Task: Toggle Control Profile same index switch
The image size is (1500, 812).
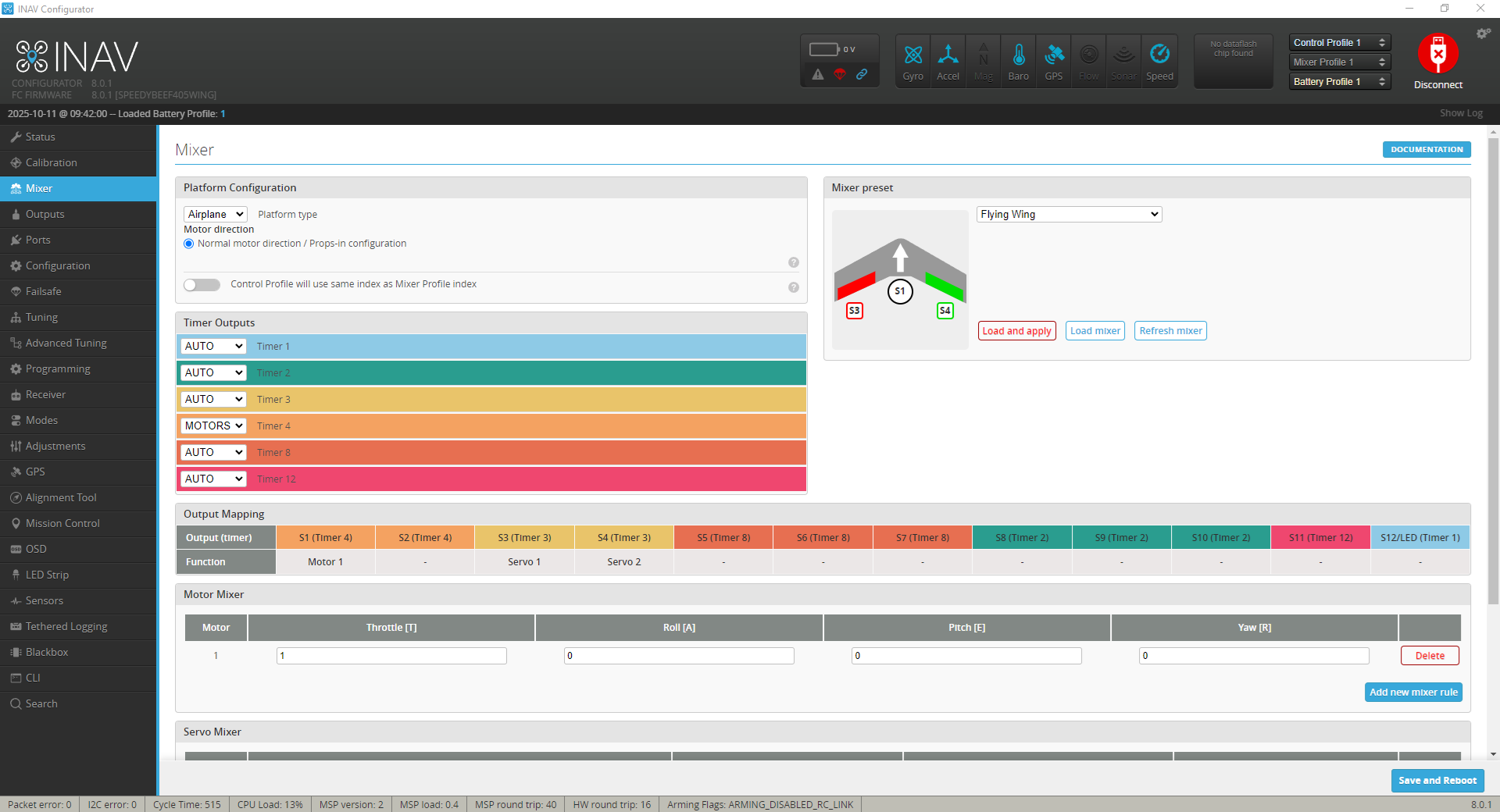Action: coord(202,285)
